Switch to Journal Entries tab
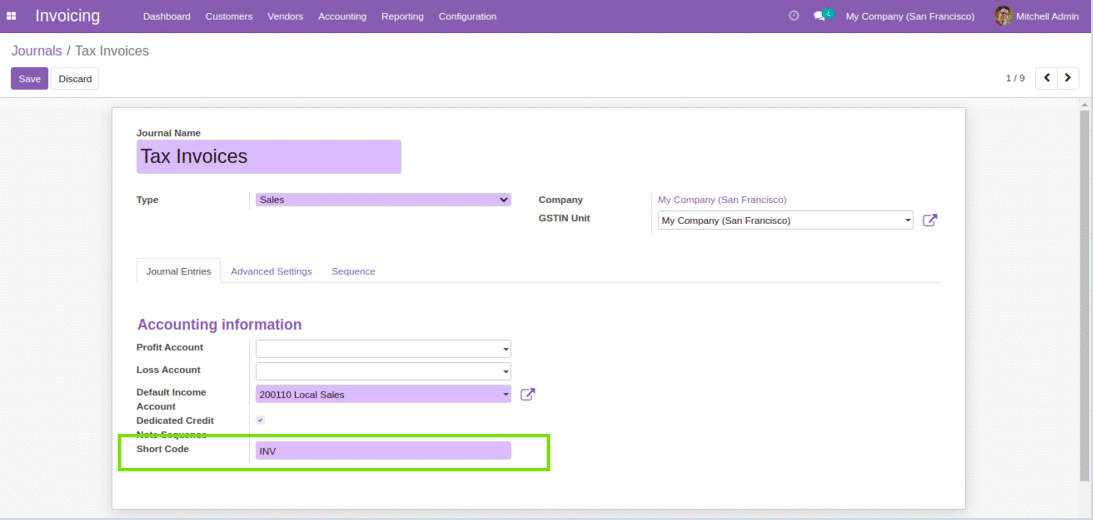 tap(178, 271)
